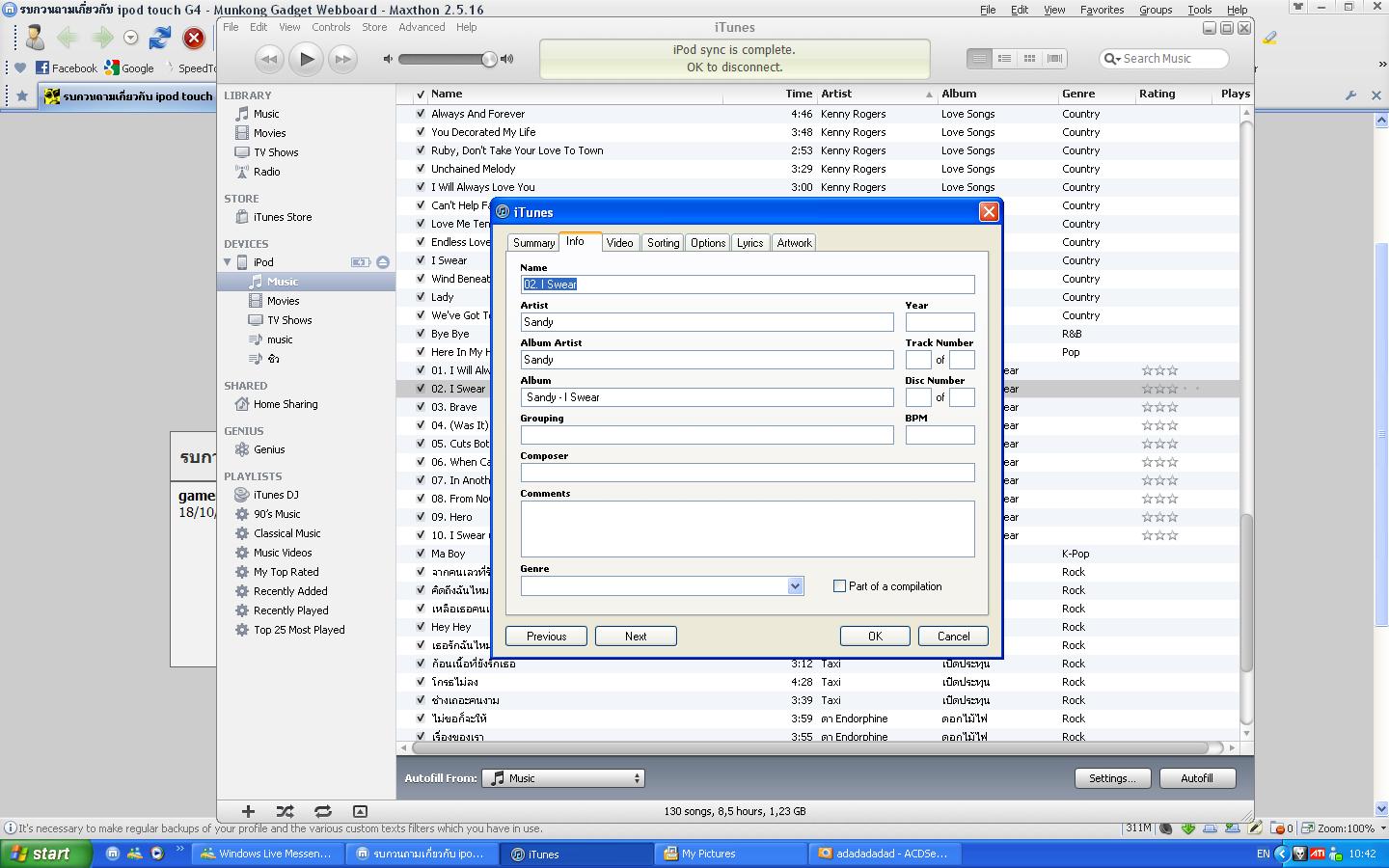Image resolution: width=1389 pixels, height=868 pixels.
Task: Click the Next button in dialog
Action: [636, 637]
